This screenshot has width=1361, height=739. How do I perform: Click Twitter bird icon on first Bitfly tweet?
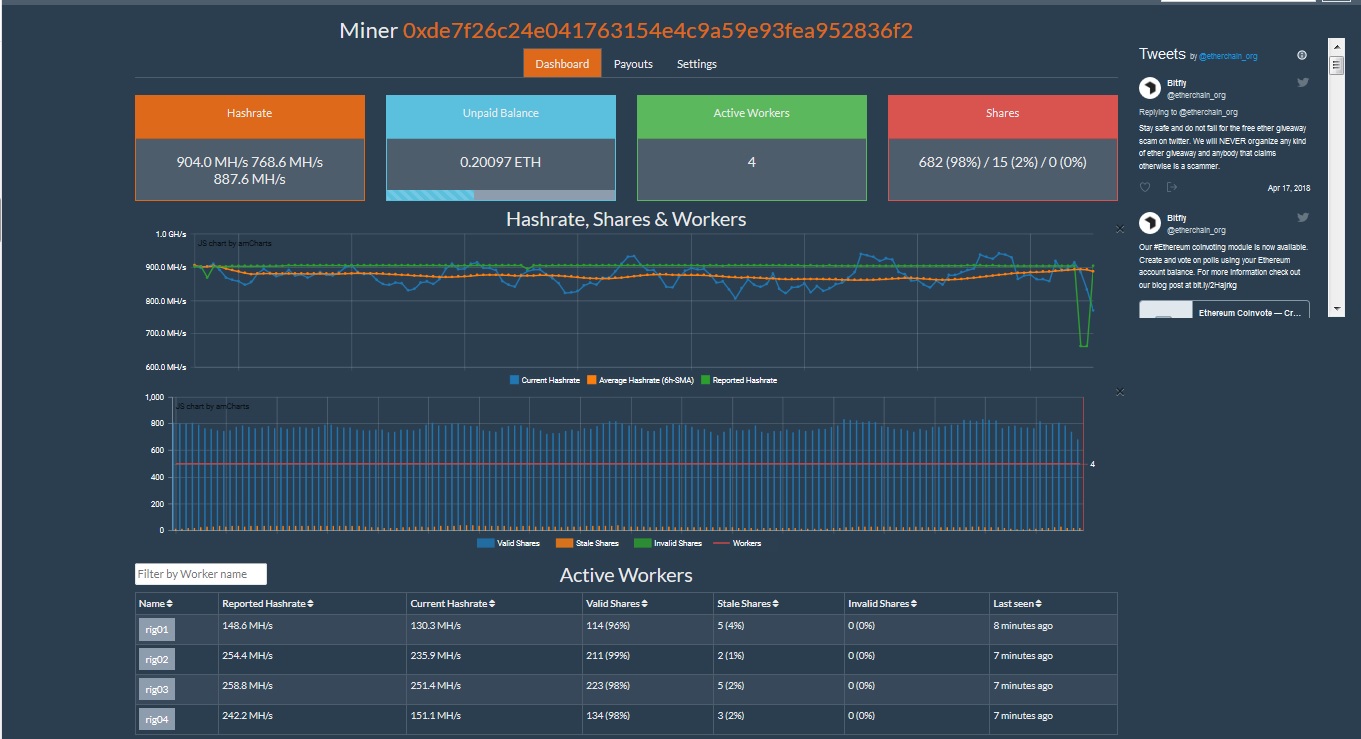(1303, 82)
